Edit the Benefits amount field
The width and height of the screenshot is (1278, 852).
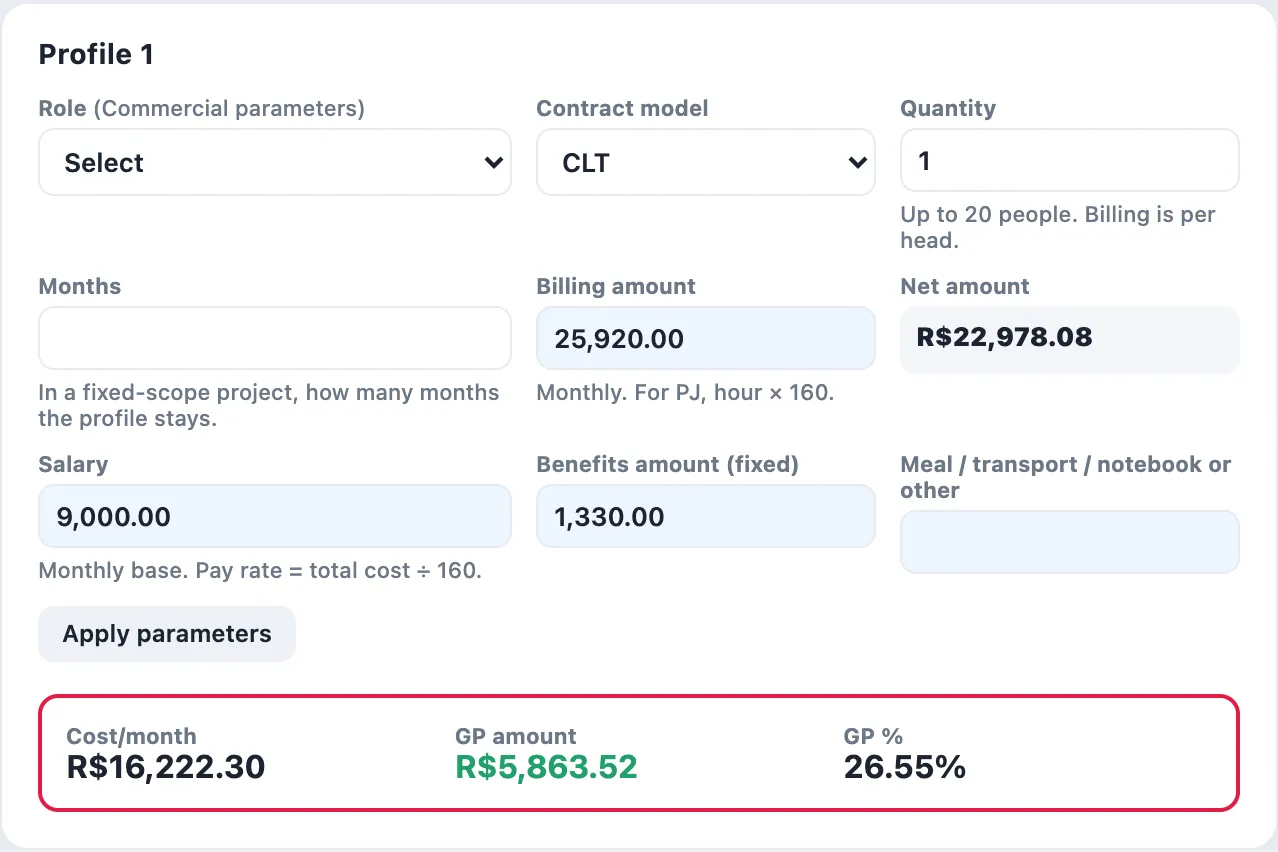click(x=706, y=516)
